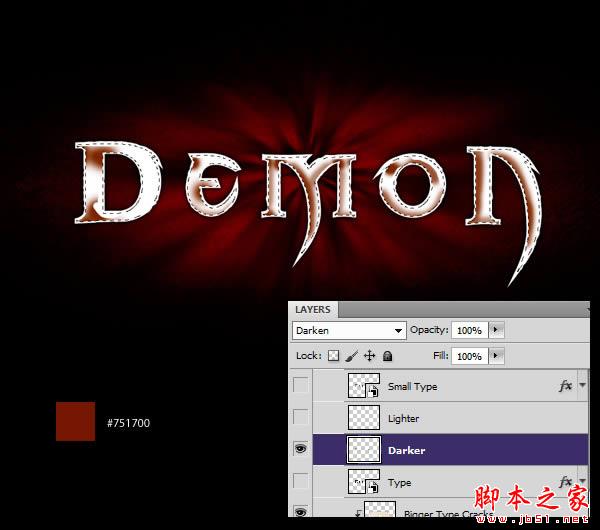
Task: Click the lock all padlock icon
Action: click(x=387, y=356)
